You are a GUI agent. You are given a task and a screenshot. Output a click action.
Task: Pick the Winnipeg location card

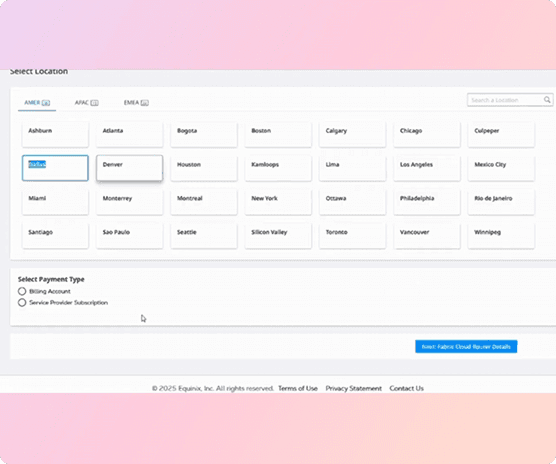pyautogui.click(x=501, y=236)
